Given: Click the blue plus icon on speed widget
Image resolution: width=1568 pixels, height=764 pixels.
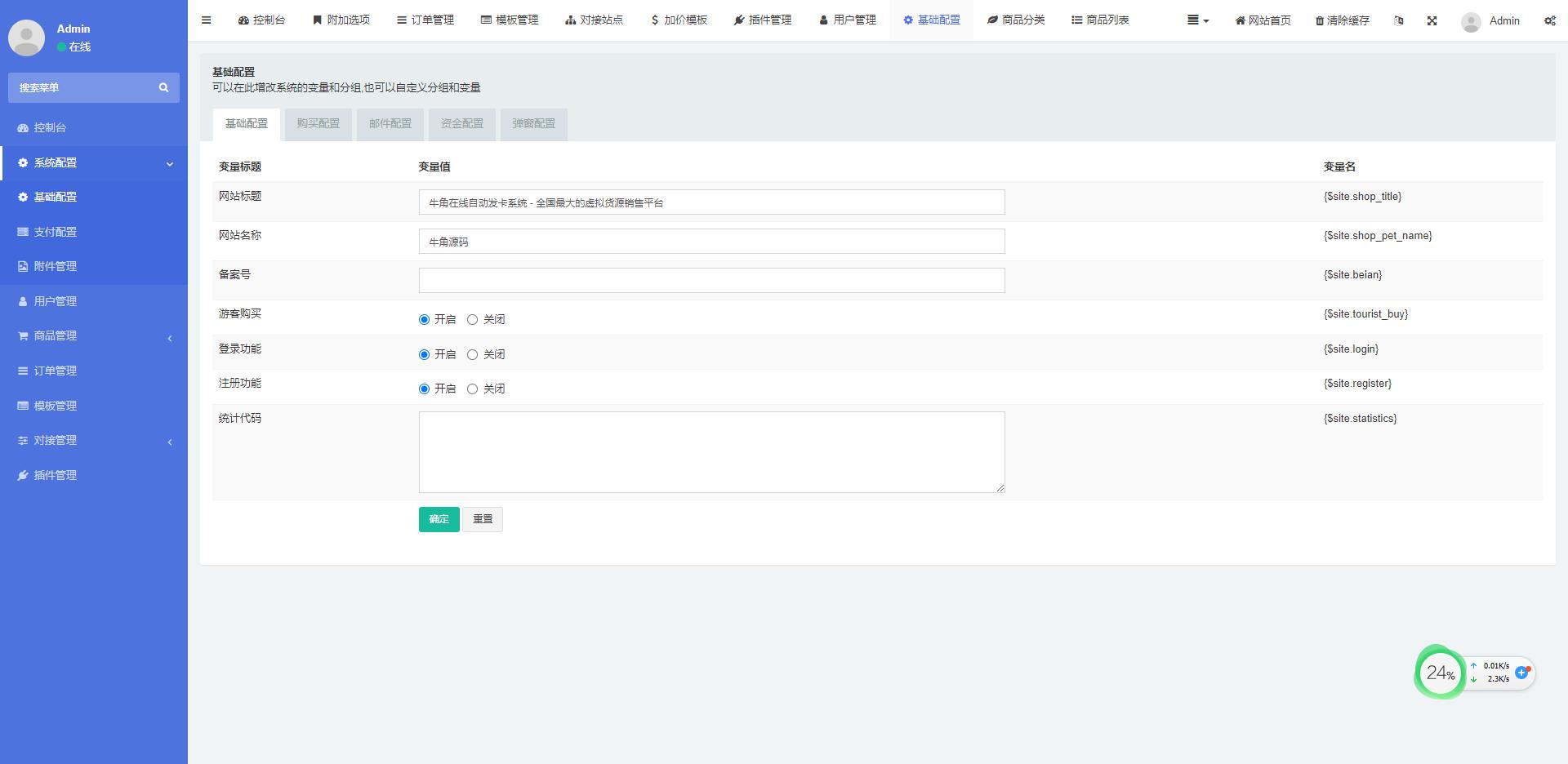Looking at the screenshot, I should (1521, 673).
